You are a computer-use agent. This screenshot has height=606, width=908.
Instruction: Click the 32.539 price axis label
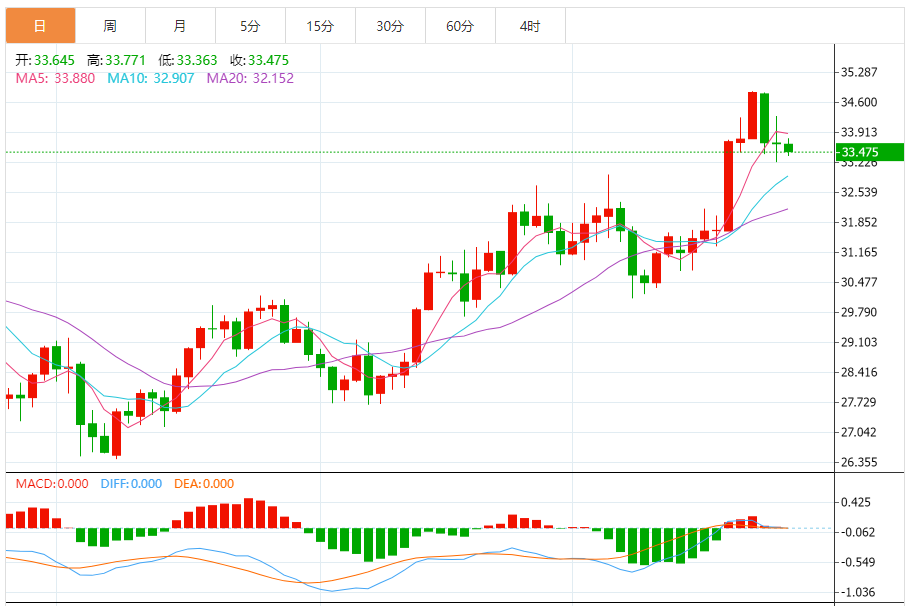pyautogui.click(x=859, y=192)
